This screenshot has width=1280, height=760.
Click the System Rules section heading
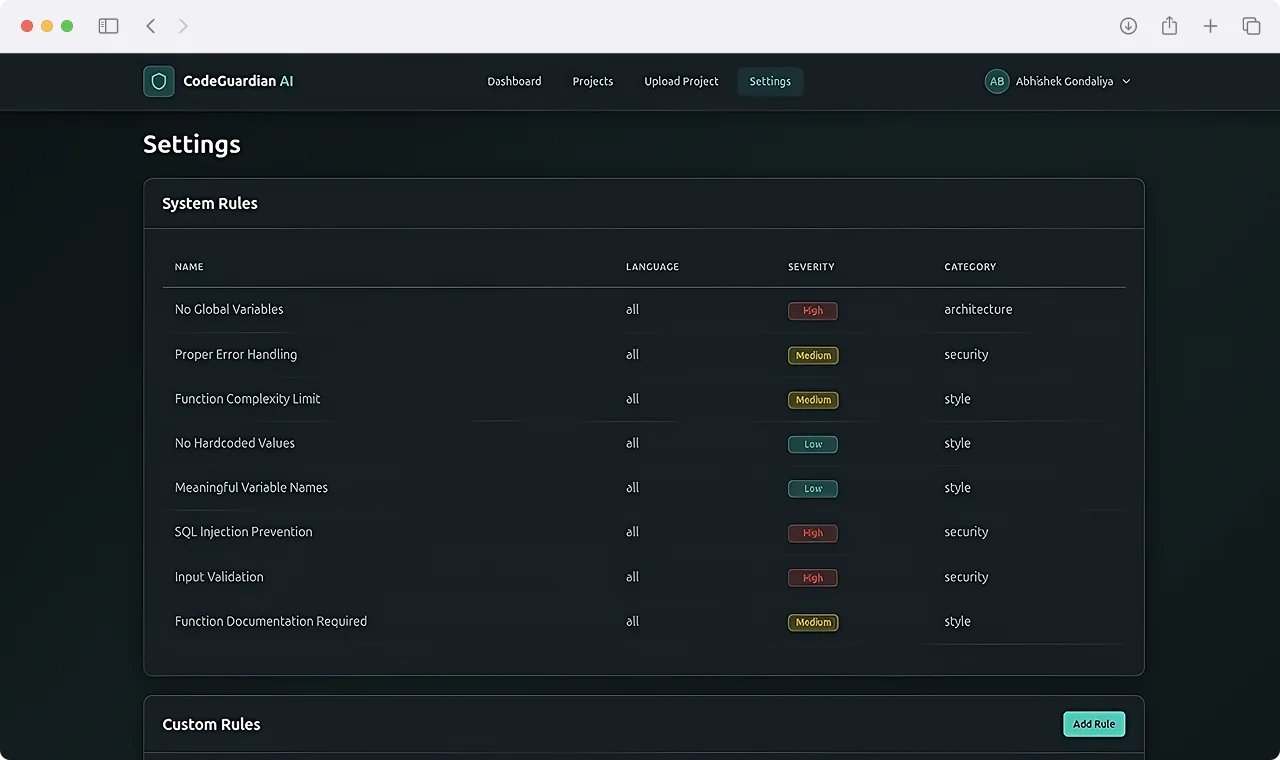[210, 203]
